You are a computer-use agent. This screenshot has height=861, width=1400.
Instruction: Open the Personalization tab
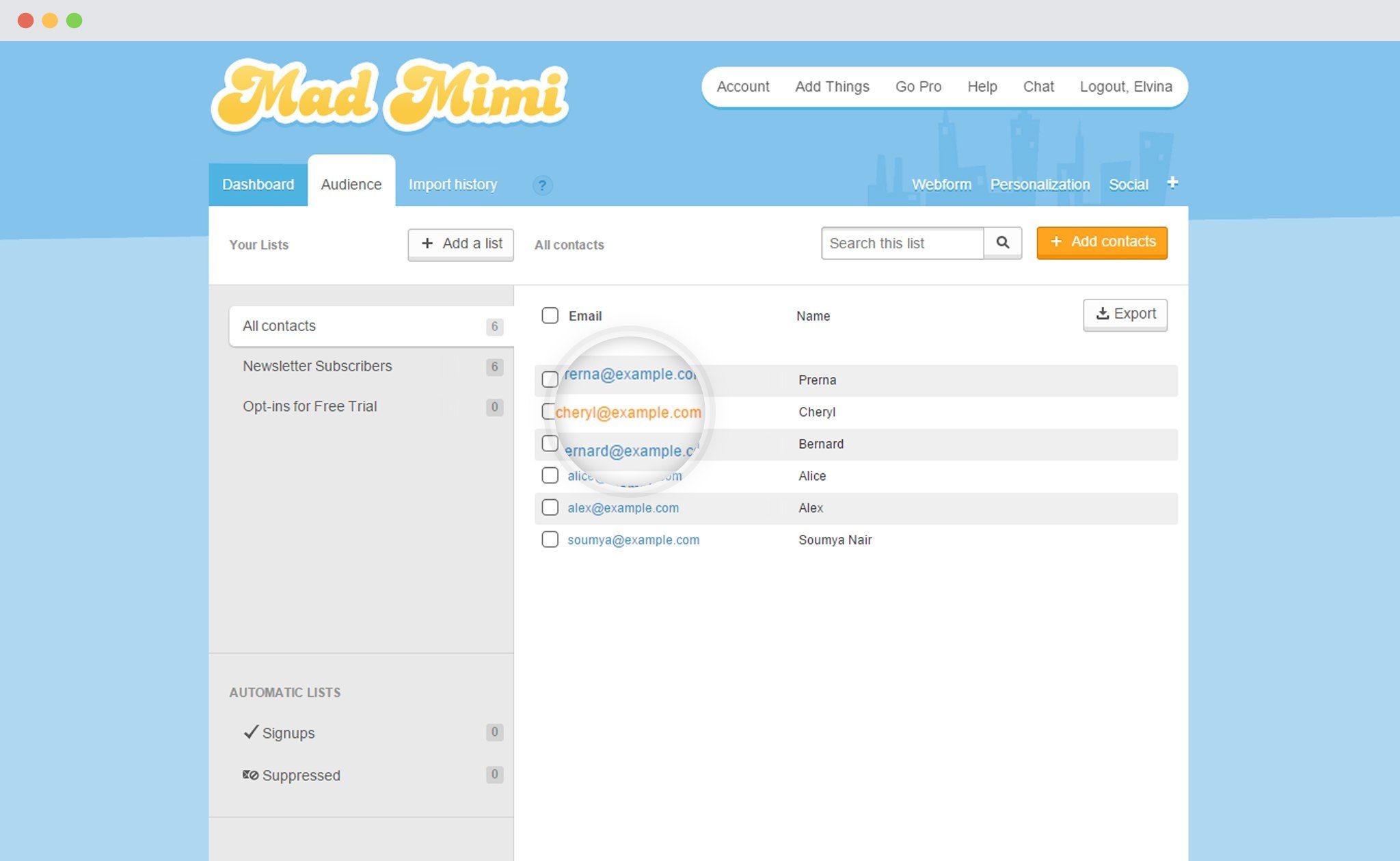click(1040, 185)
